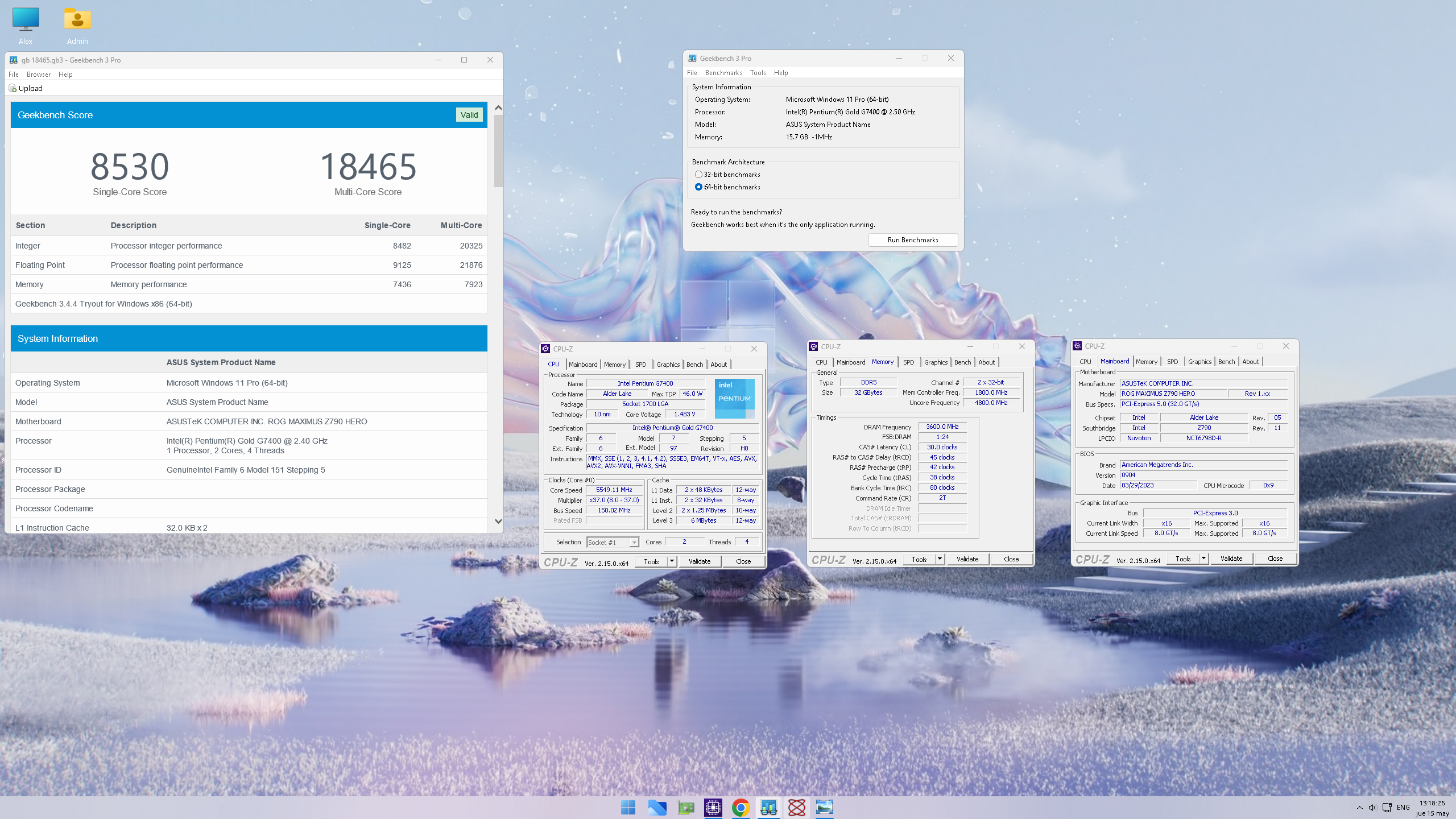Image resolution: width=1456 pixels, height=819 pixels.
Task: Open Graphics tab in first CPU-Z window
Action: click(668, 365)
